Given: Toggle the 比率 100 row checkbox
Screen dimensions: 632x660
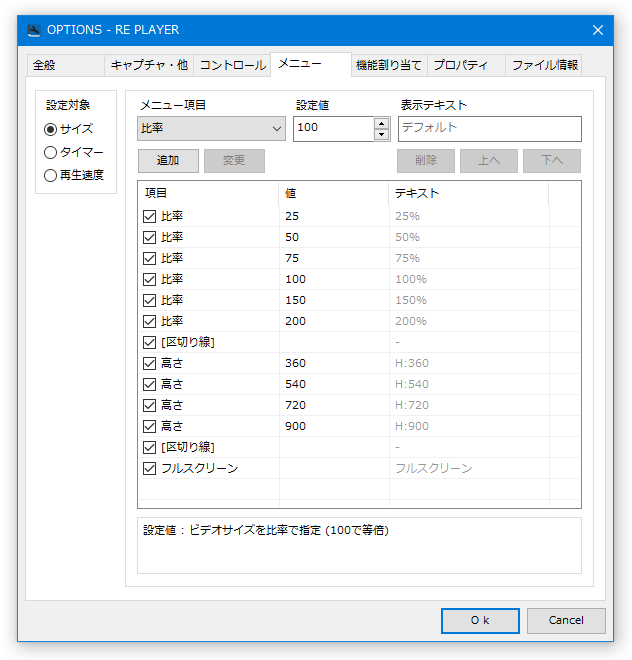Looking at the screenshot, I should [x=149, y=279].
